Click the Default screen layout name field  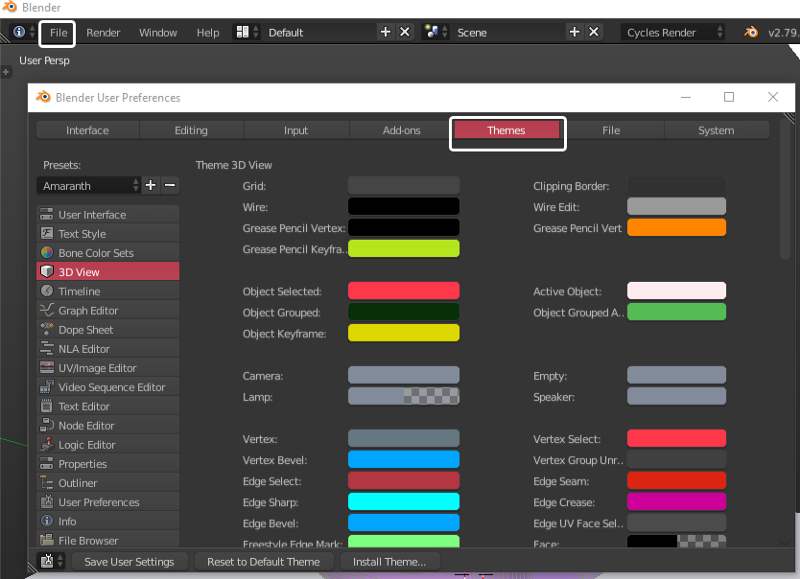click(x=319, y=33)
